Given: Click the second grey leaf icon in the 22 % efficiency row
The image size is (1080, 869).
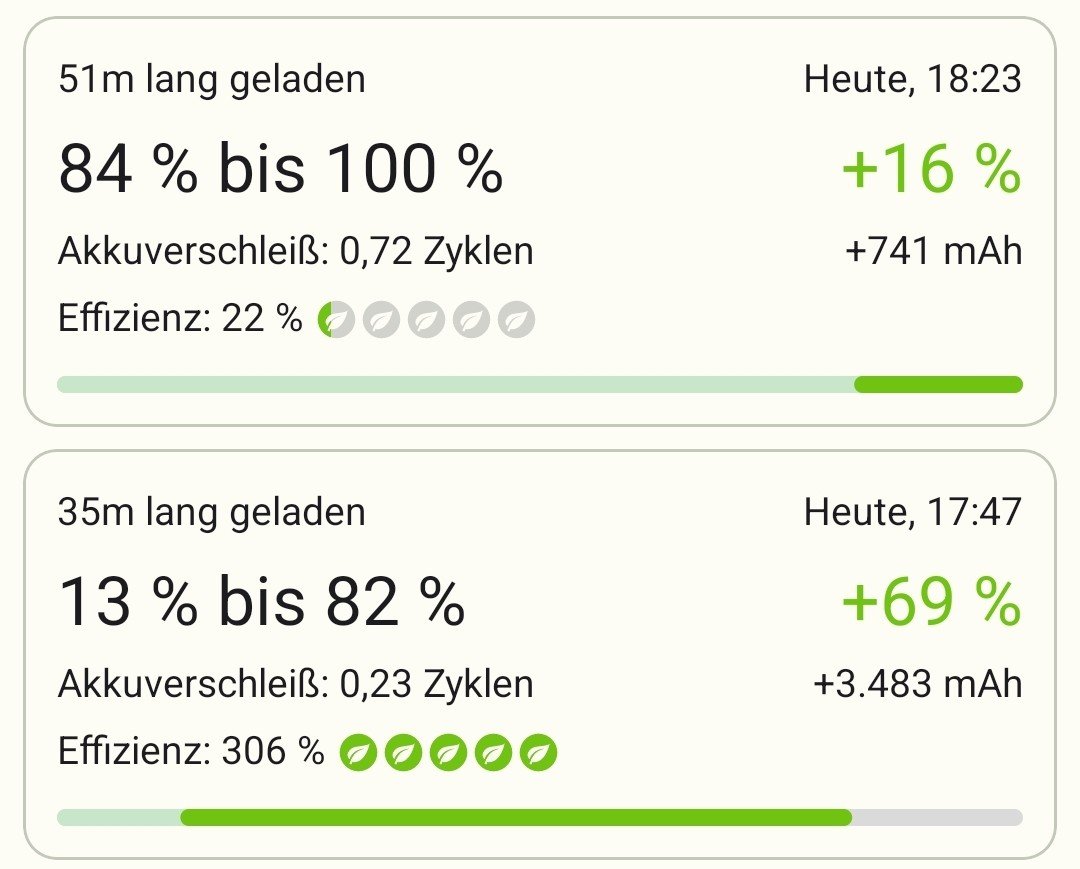Looking at the screenshot, I should coord(381,320).
